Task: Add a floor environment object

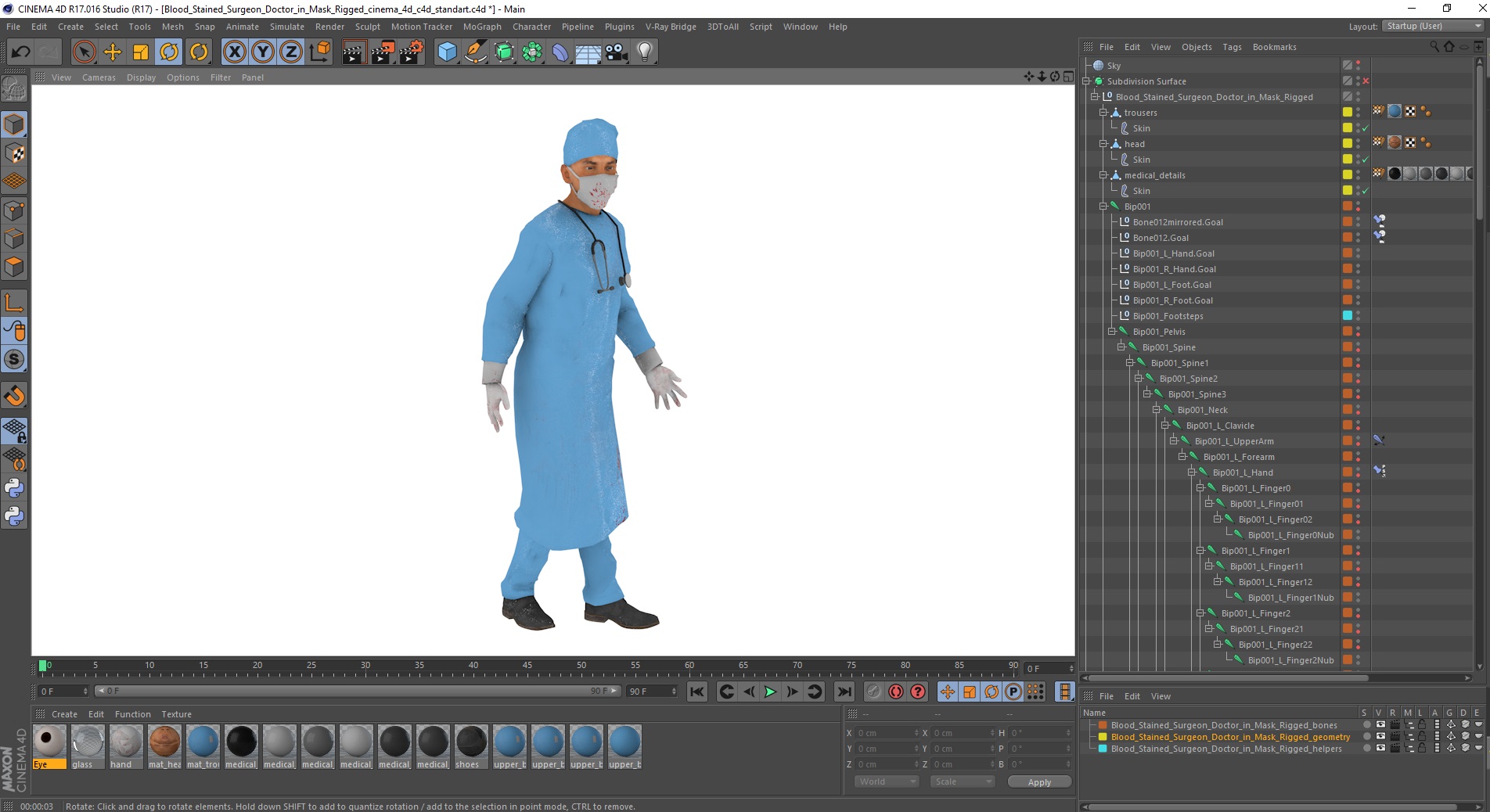Action: pyautogui.click(x=588, y=52)
